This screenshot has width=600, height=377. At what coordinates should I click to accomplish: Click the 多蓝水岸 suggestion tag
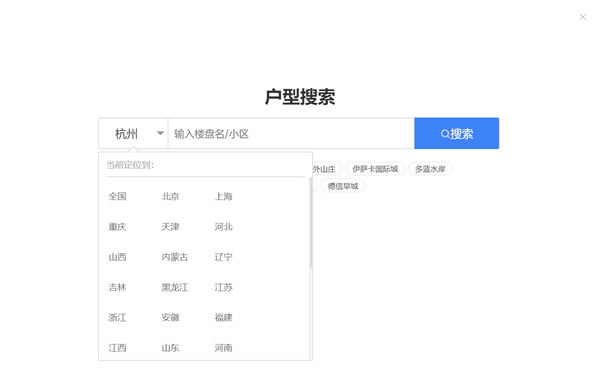430,169
